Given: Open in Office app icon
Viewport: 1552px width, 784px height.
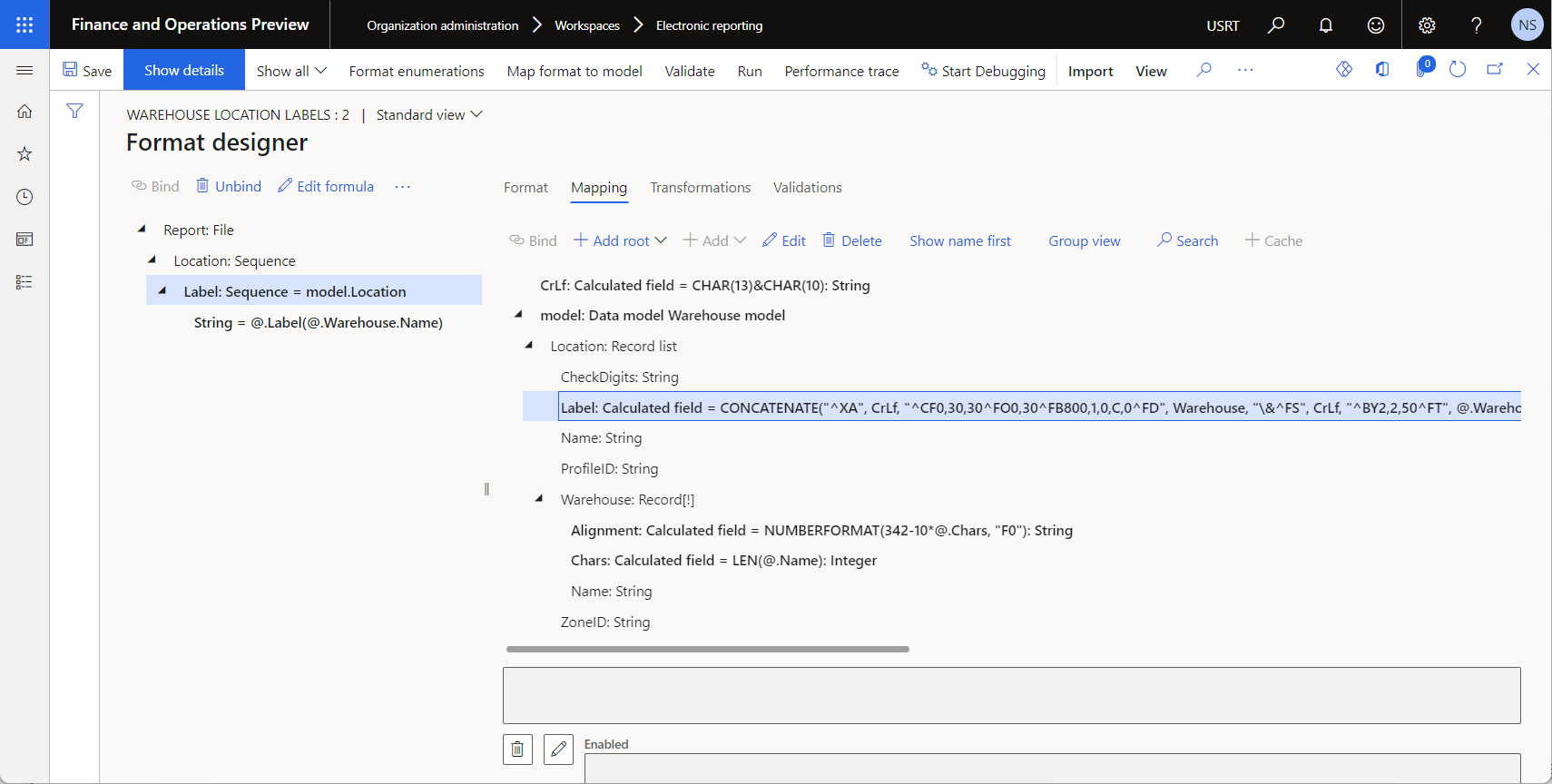Looking at the screenshot, I should coord(1382,69).
